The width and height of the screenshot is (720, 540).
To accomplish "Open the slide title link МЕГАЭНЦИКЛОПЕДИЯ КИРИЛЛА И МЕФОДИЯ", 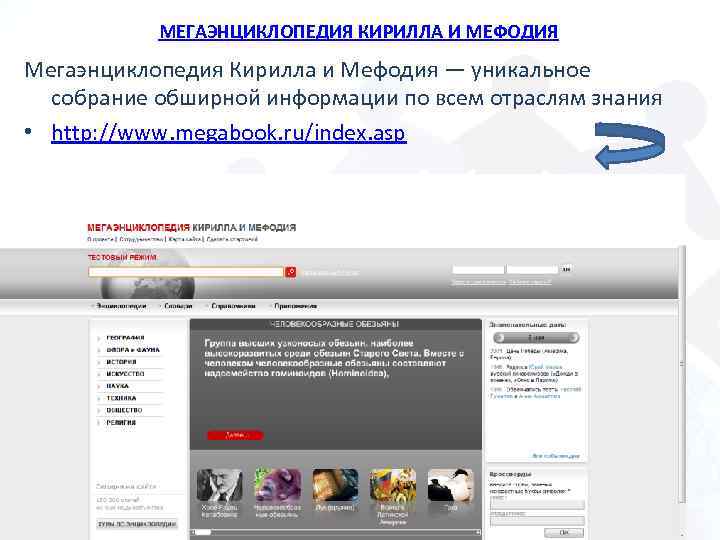I will pos(359,31).
